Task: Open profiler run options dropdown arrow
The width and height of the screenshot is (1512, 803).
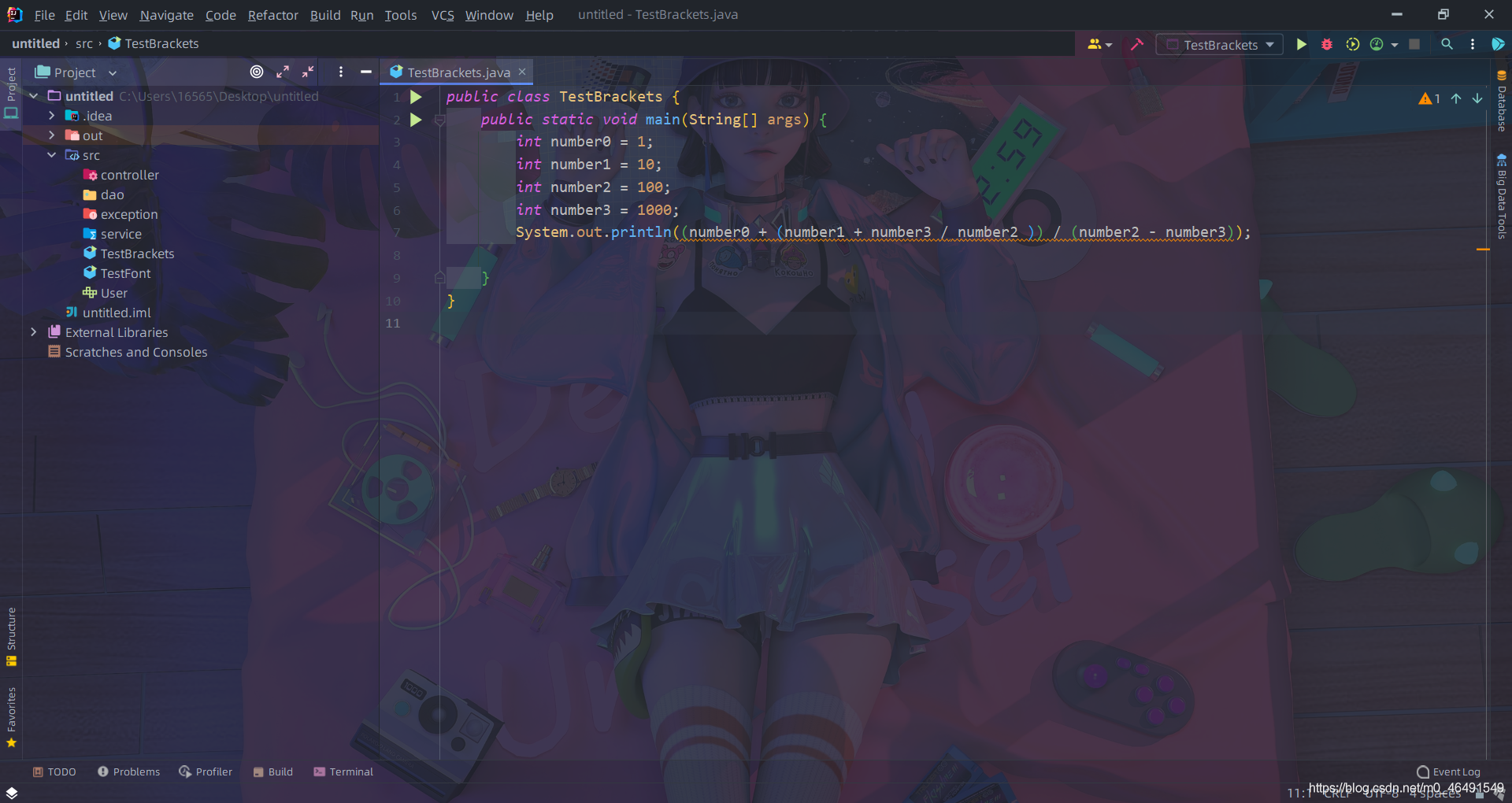Action: 1395,46
